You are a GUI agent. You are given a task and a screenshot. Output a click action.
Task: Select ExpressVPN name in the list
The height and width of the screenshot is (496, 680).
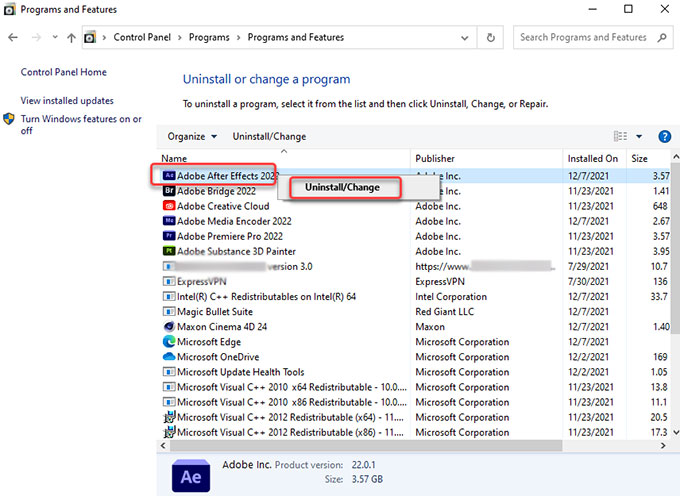[x=202, y=282]
